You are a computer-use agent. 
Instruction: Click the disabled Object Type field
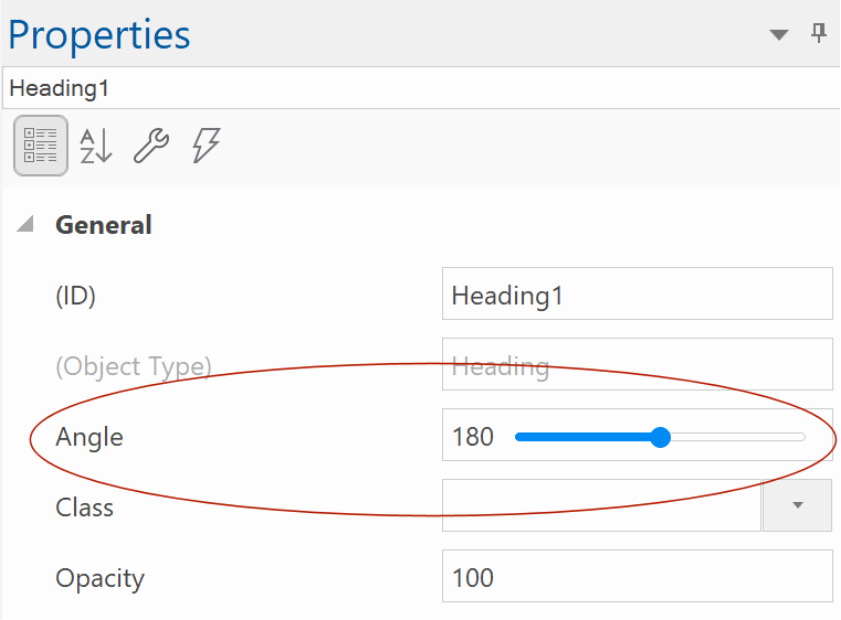[637, 364]
